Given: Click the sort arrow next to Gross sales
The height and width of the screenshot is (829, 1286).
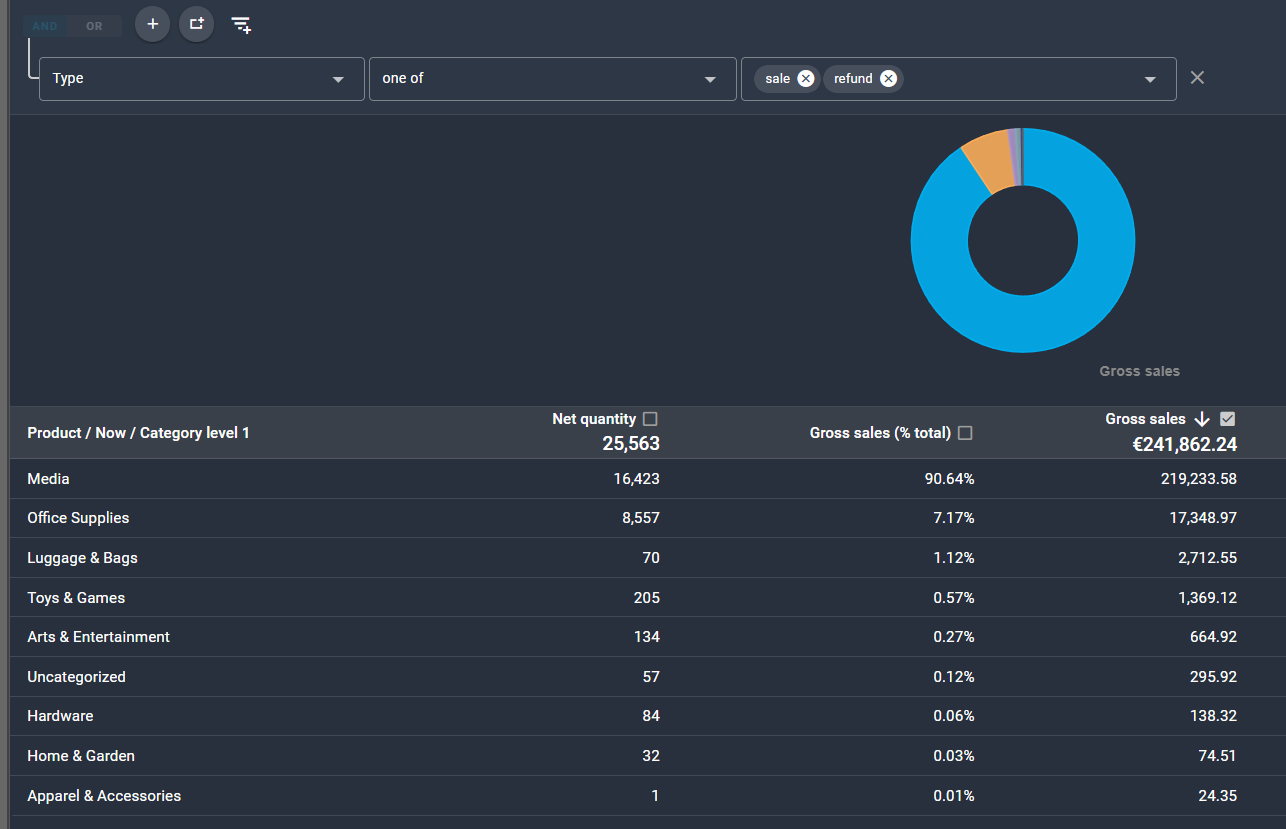Looking at the screenshot, I should [x=1202, y=419].
